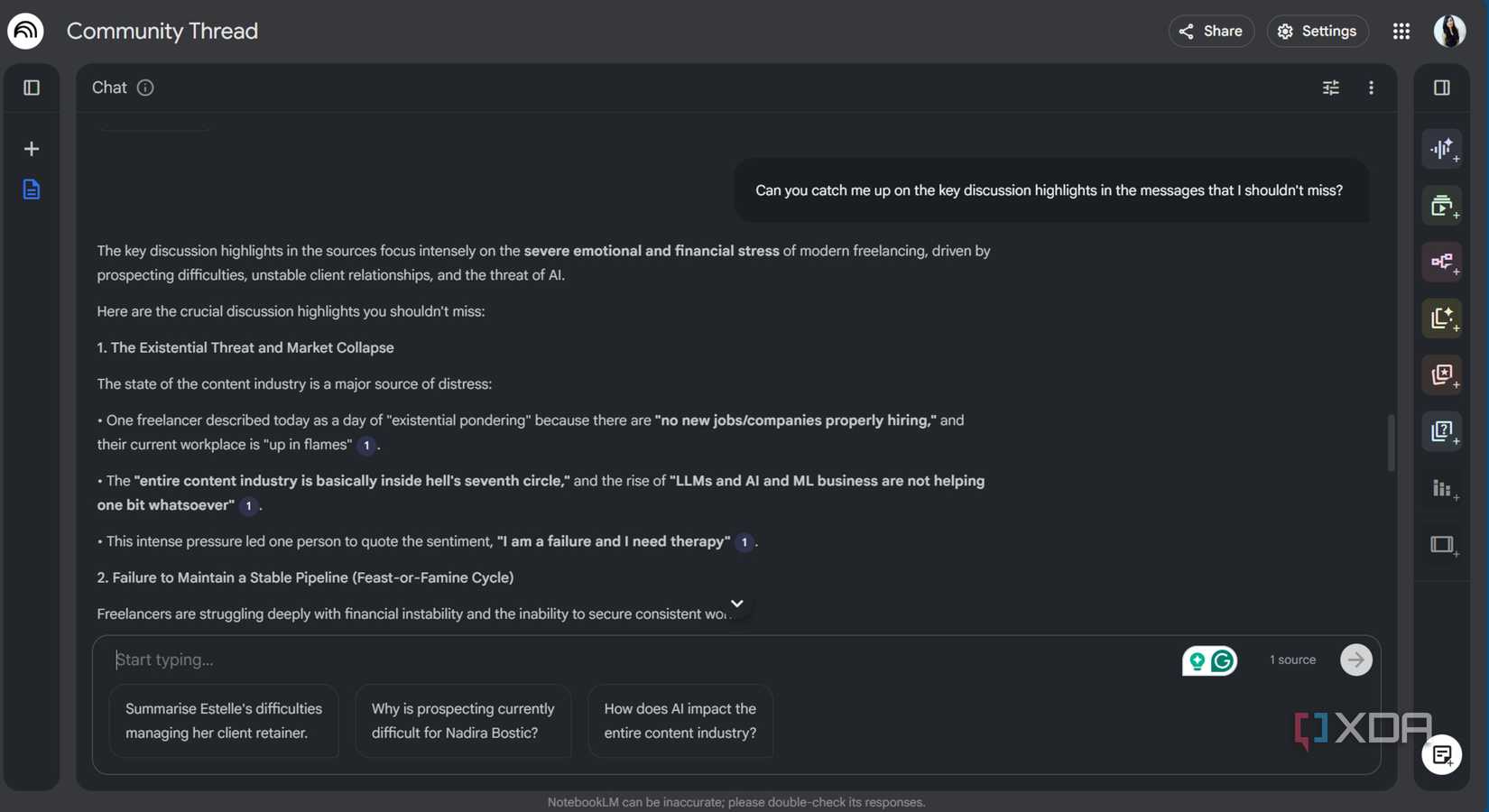
Task: Generate a Quiz from the sources
Action: pos(1441,430)
